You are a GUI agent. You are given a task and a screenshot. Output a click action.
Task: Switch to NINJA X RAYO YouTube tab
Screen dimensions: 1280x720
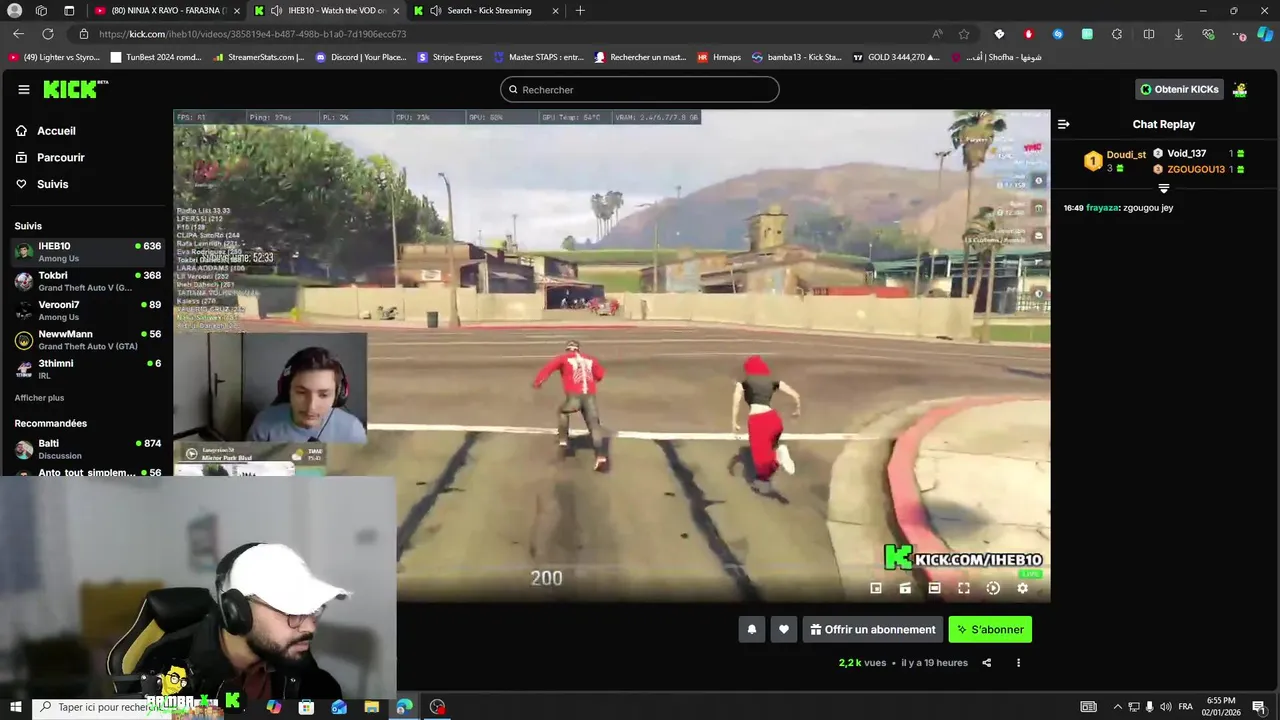tap(165, 11)
